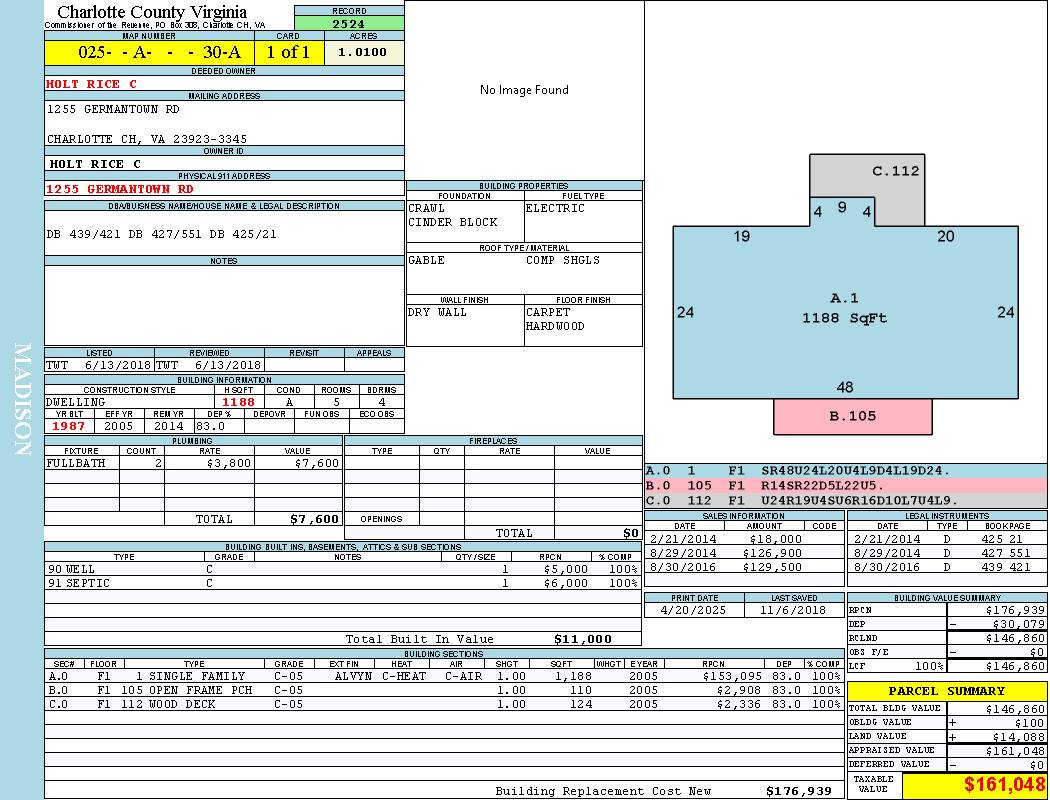Click sale amount $129,500
Image resolution: width=1050 pixels, height=800 pixels.
(772, 567)
